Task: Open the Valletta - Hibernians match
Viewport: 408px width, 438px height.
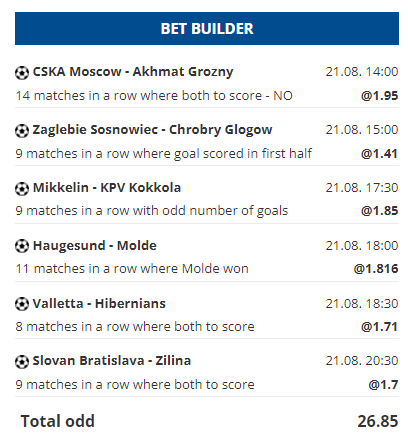Action: point(99,304)
